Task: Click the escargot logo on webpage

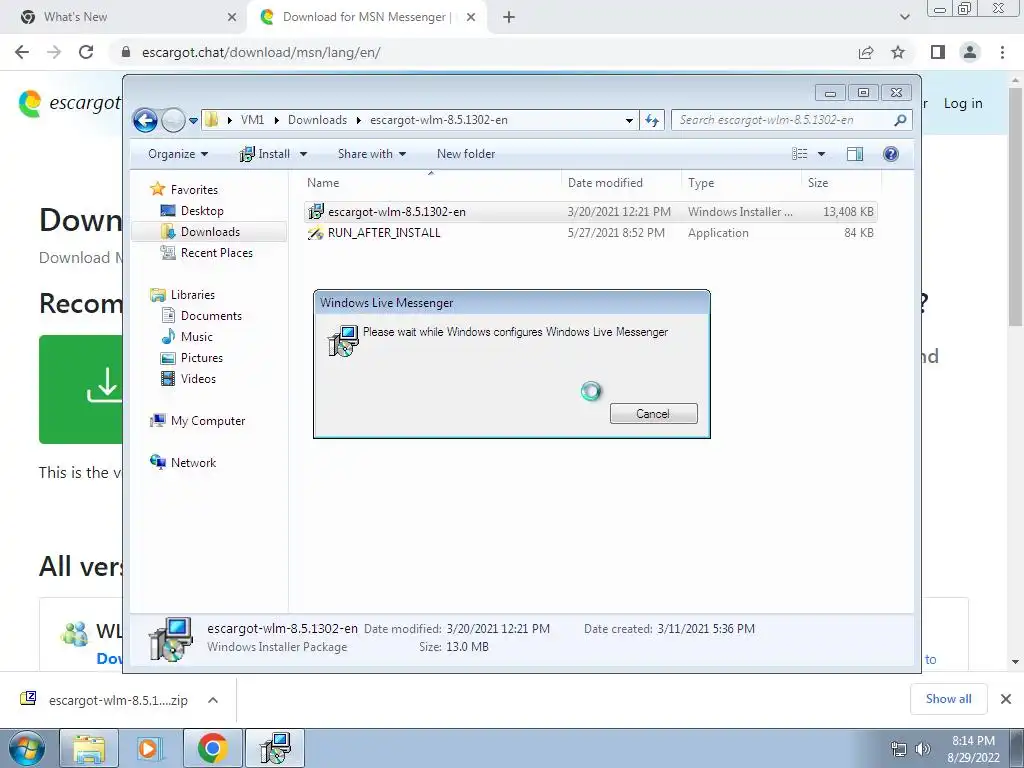Action: [x=69, y=103]
